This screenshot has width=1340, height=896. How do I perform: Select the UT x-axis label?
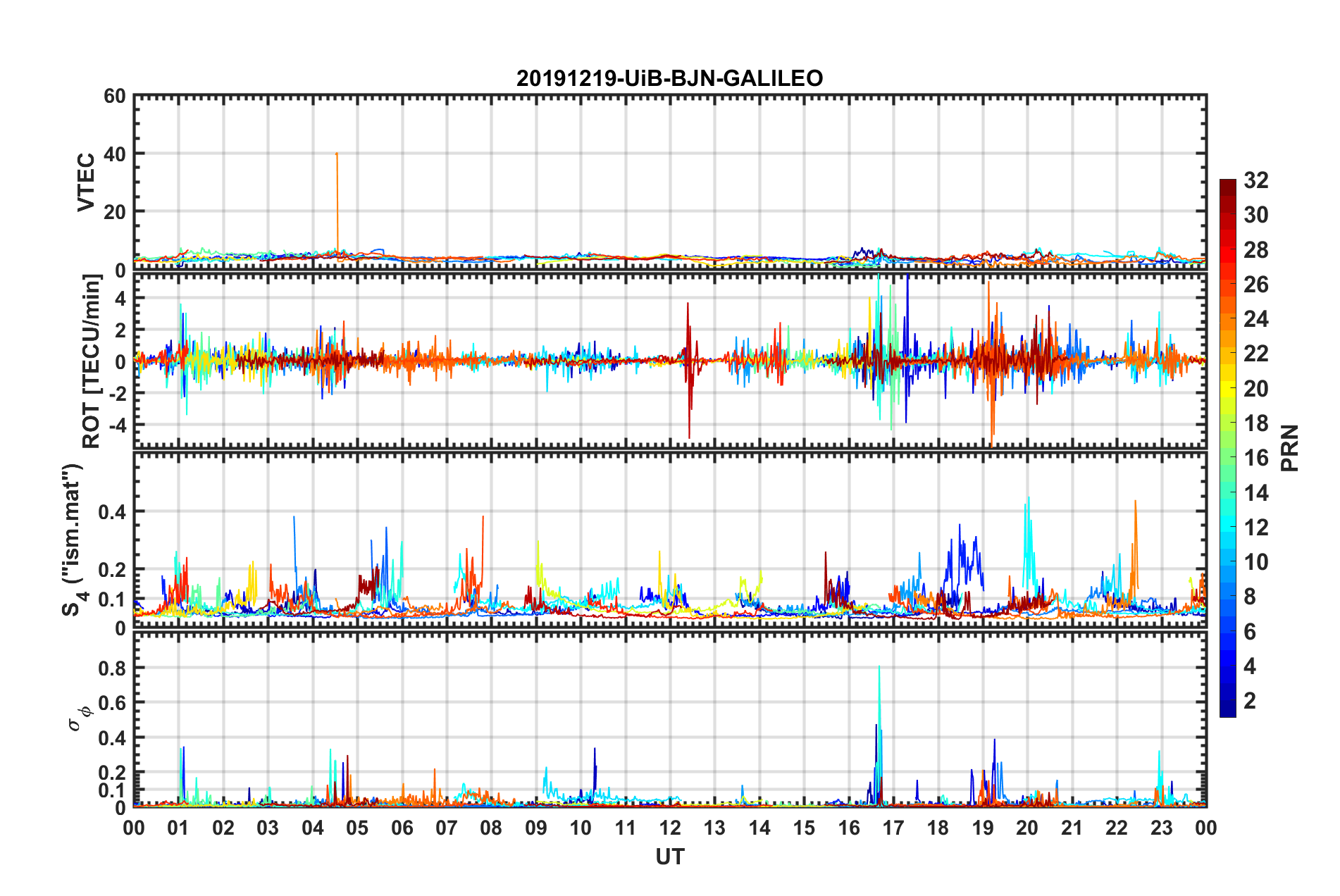coord(669,857)
